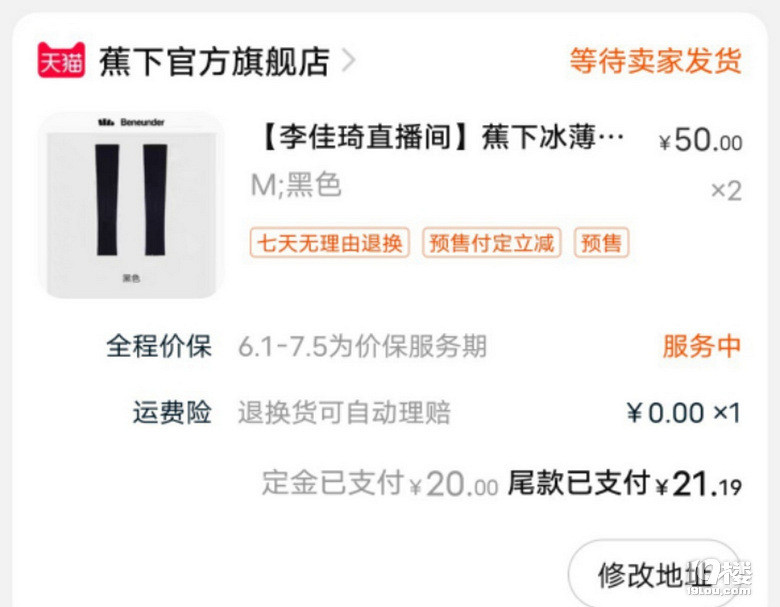Check the 服务中 service status

pos(702,346)
